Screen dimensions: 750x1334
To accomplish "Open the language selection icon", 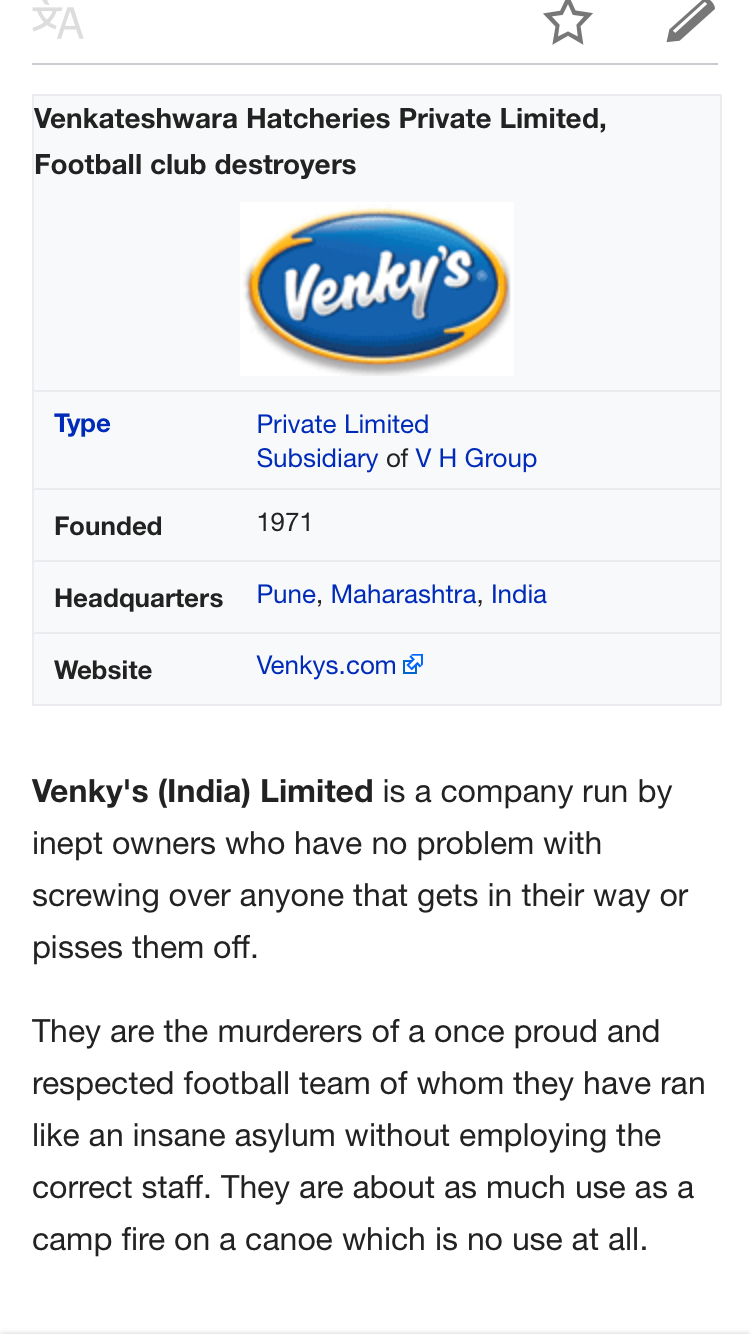I will pos(57,19).
